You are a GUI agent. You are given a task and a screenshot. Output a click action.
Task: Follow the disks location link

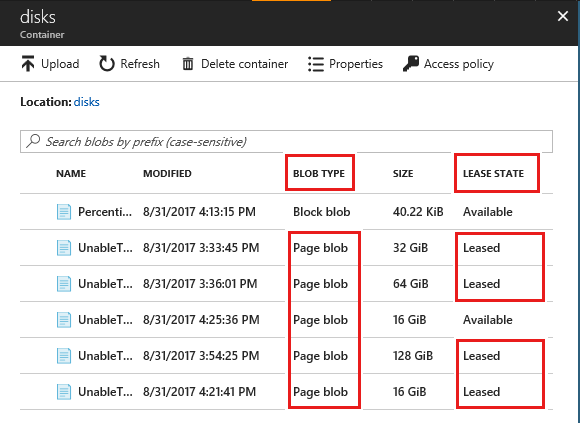(87, 102)
